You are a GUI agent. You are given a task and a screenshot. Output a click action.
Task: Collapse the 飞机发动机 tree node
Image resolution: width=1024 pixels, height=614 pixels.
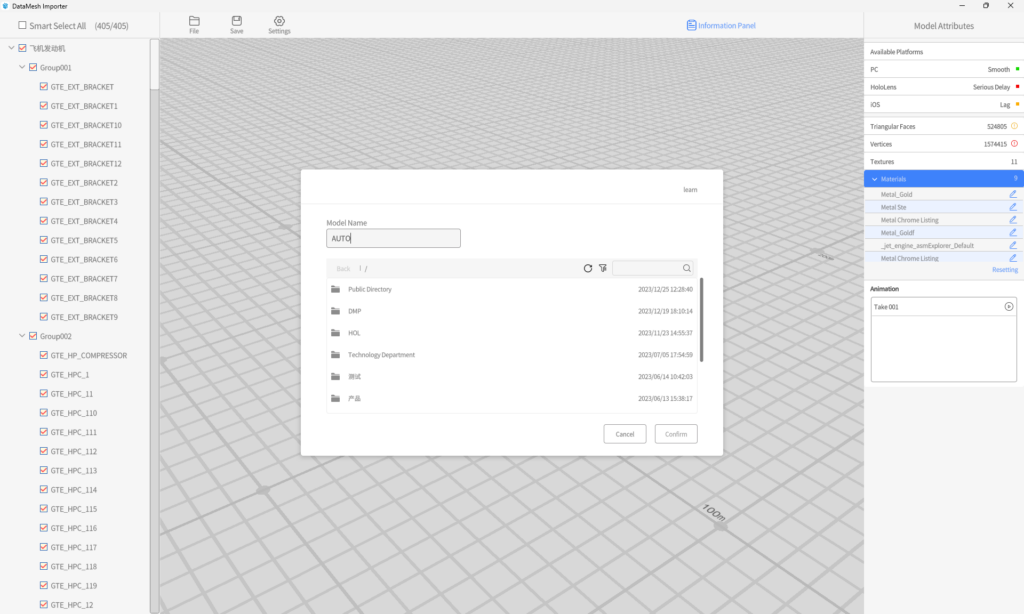(x=11, y=48)
